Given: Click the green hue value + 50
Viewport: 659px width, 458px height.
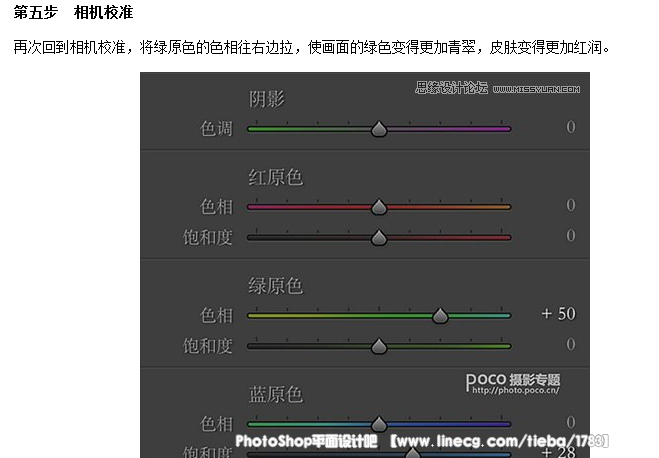Looking at the screenshot, I should 559,313.
